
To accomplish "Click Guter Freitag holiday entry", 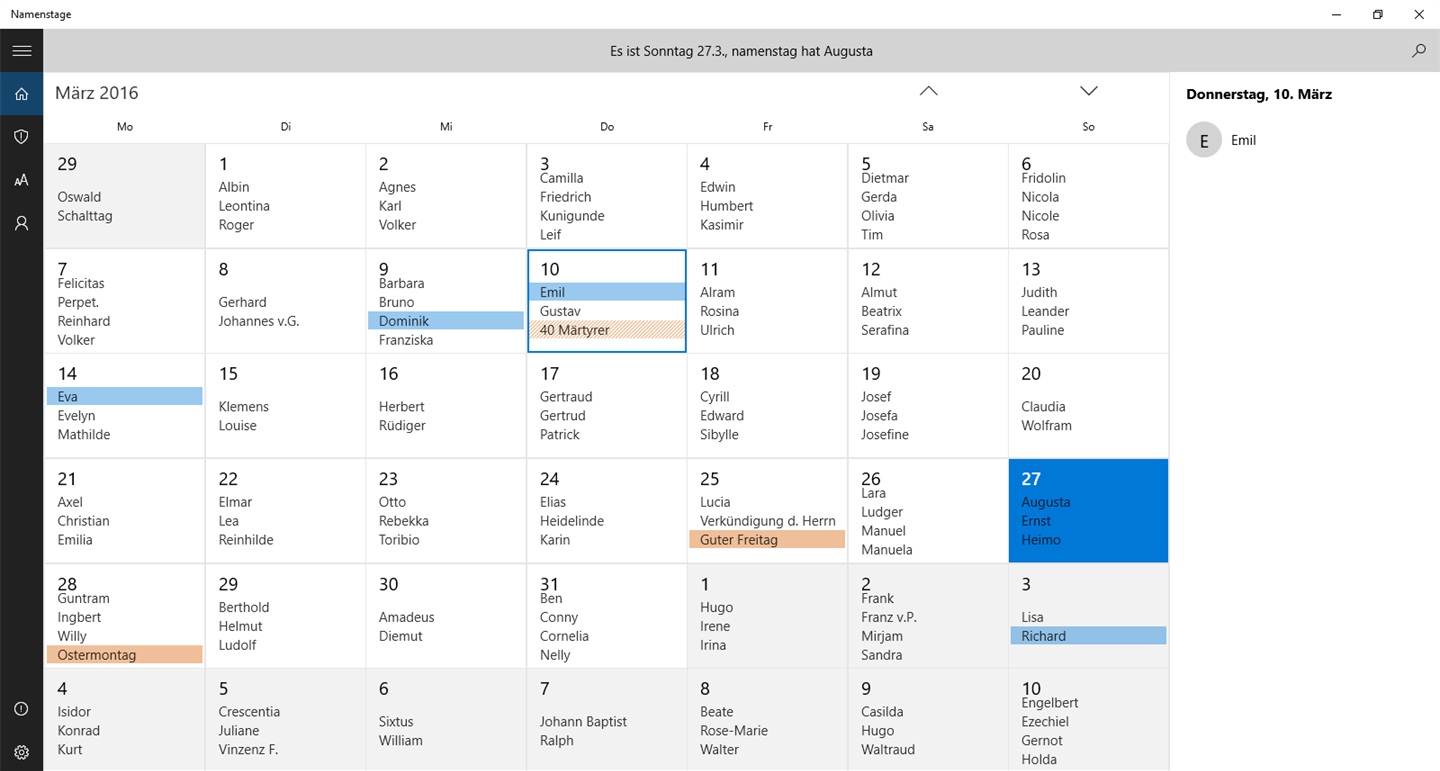I will 767,540.
